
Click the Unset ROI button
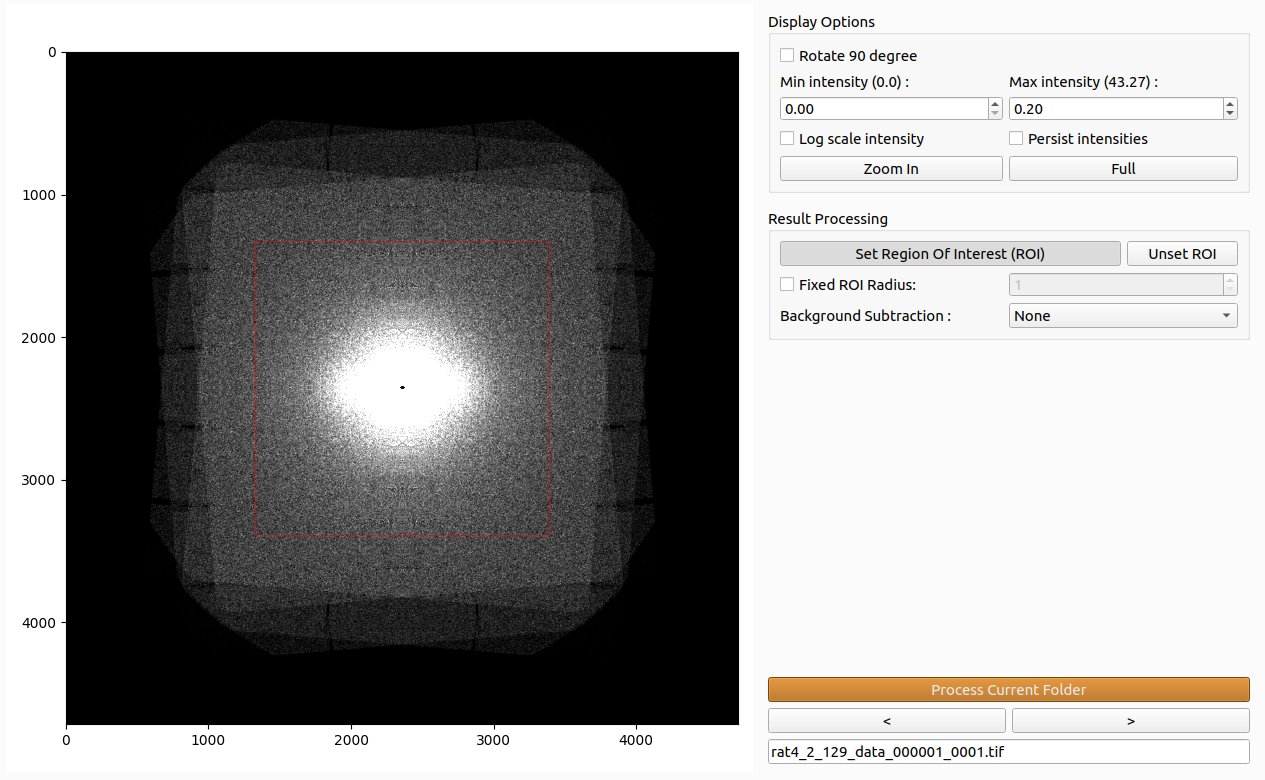point(1182,254)
